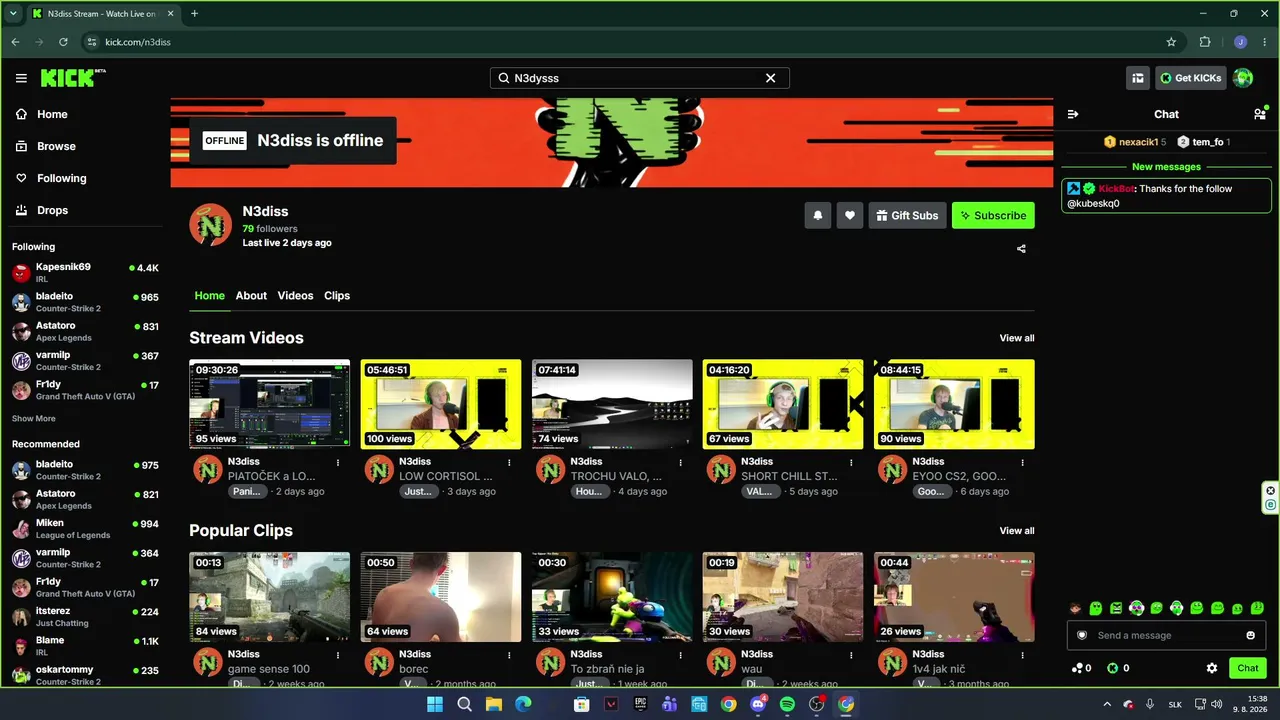Insert the angry green emote
This screenshot has height=720, width=1280.
pos(1116,608)
